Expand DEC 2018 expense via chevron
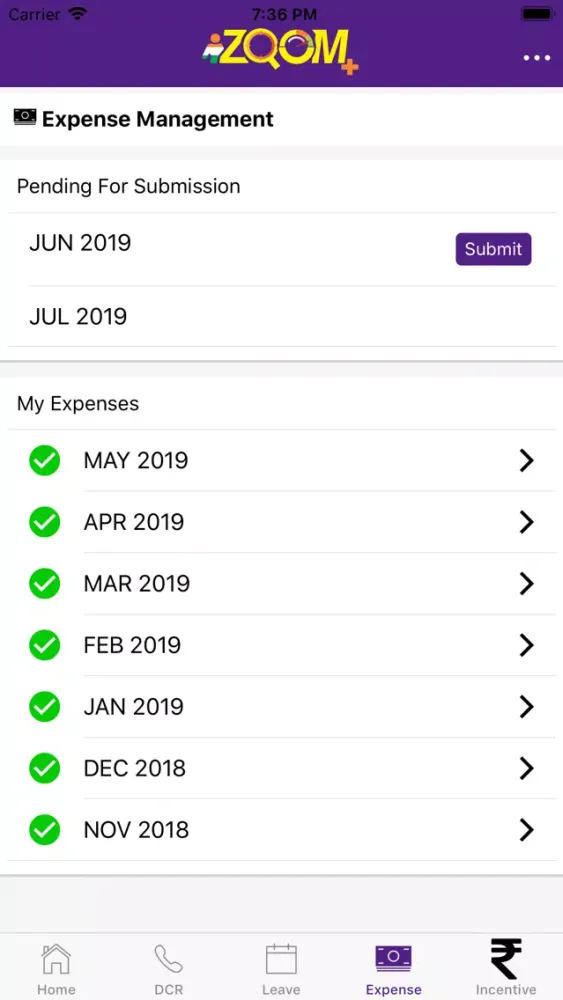The height and width of the screenshot is (1000, 563). pyautogui.click(x=526, y=768)
